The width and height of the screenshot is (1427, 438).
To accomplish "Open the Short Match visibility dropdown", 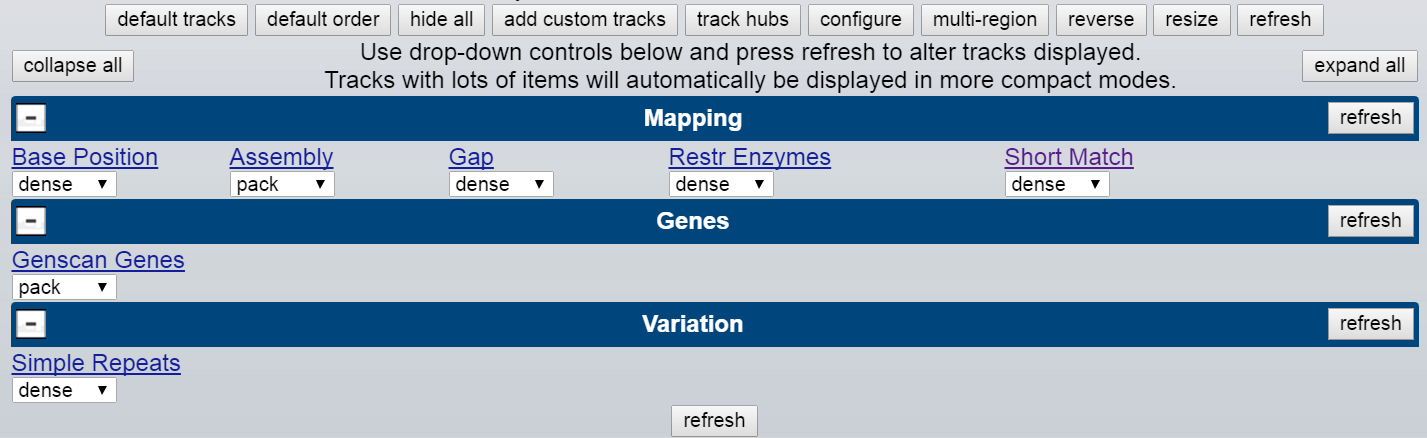I will pos(1057,184).
